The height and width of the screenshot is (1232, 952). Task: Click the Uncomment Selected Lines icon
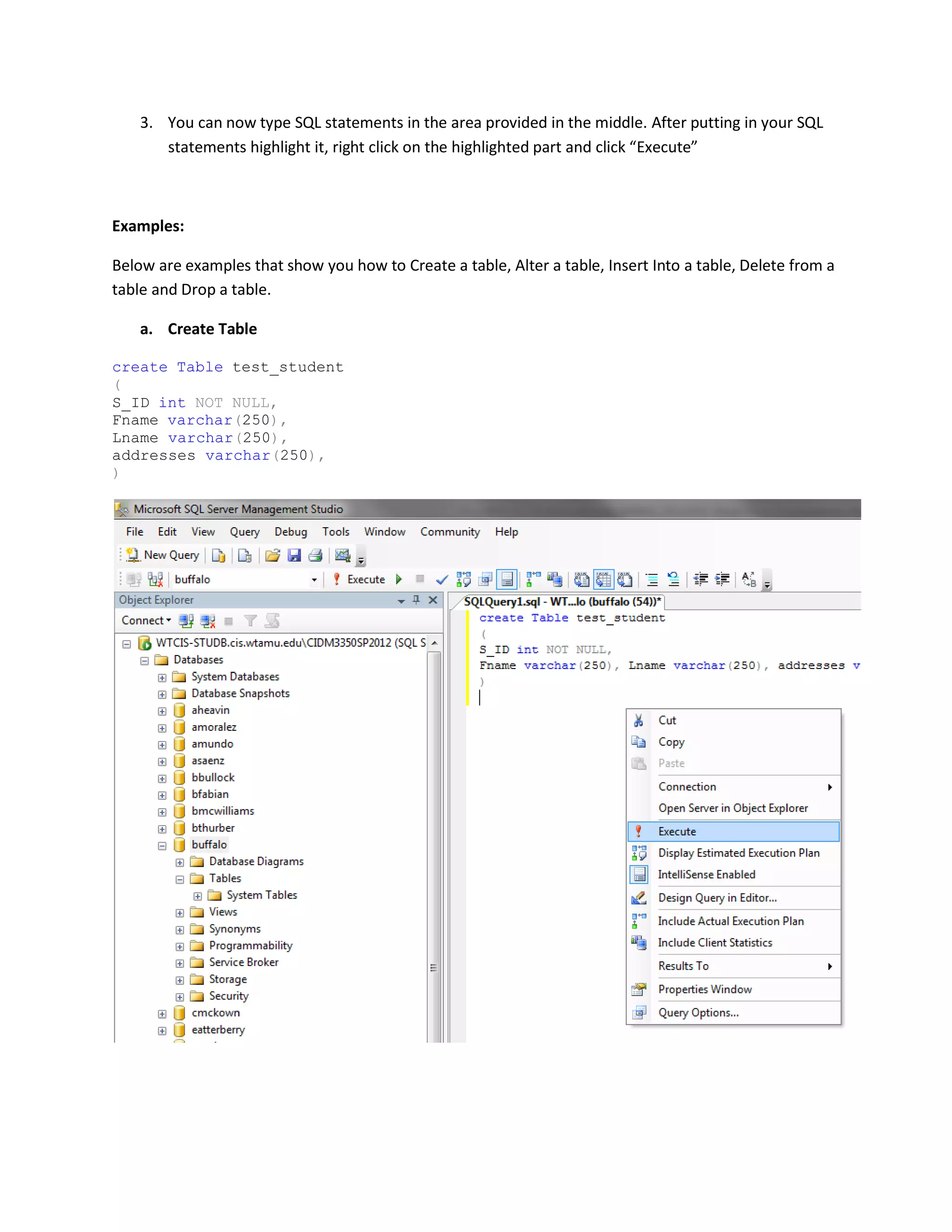pyautogui.click(x=674, y=579)
